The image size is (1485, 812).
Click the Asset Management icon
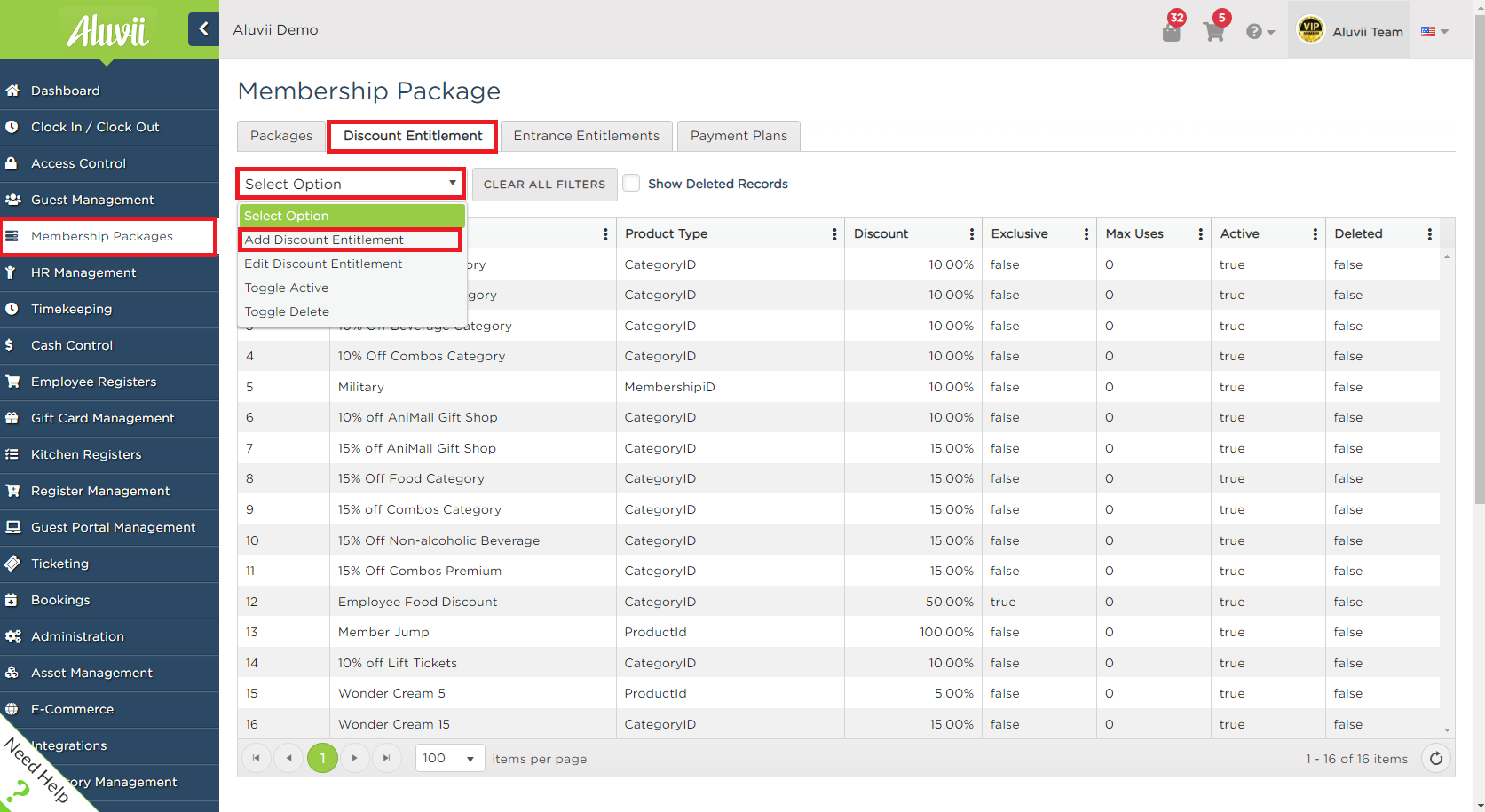point(12,673)
